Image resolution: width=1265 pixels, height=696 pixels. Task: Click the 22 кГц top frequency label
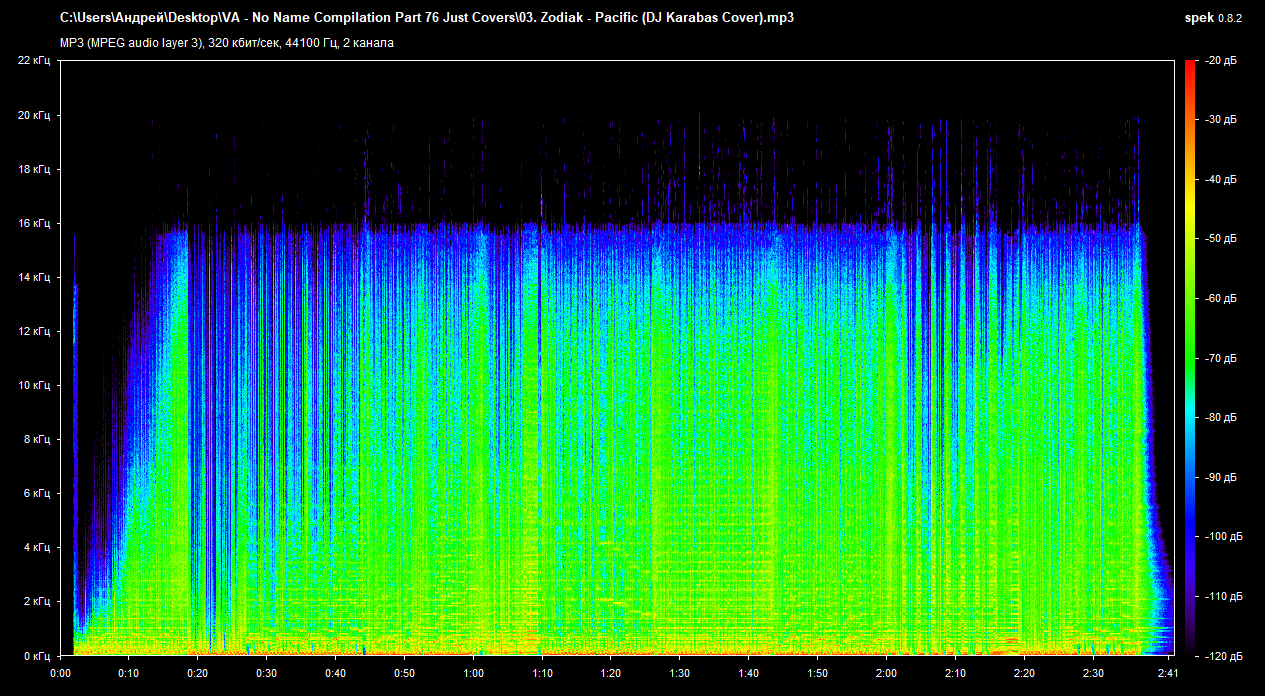point(34,61)
